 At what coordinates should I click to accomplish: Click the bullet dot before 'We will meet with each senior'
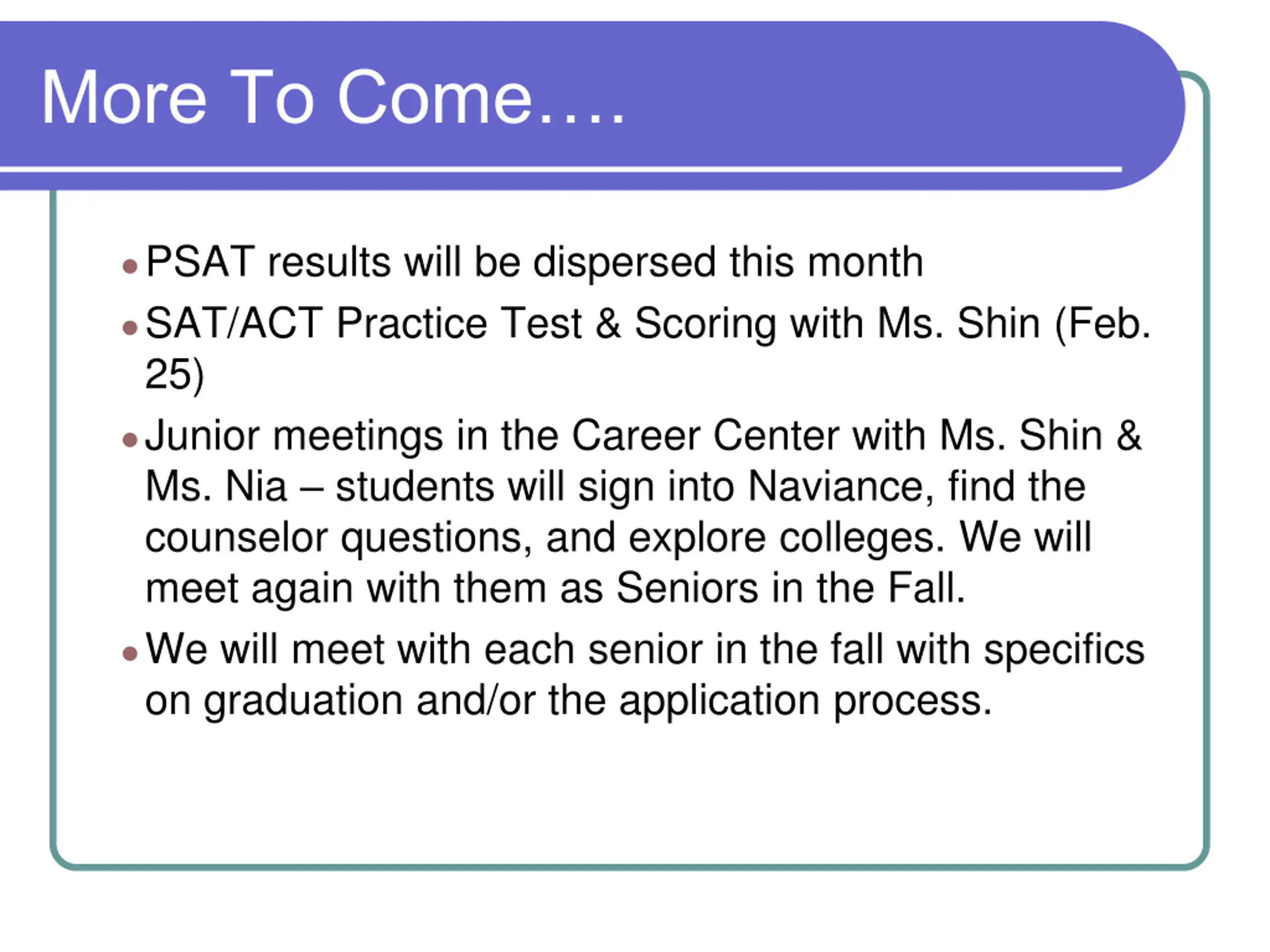coord(130,654)
